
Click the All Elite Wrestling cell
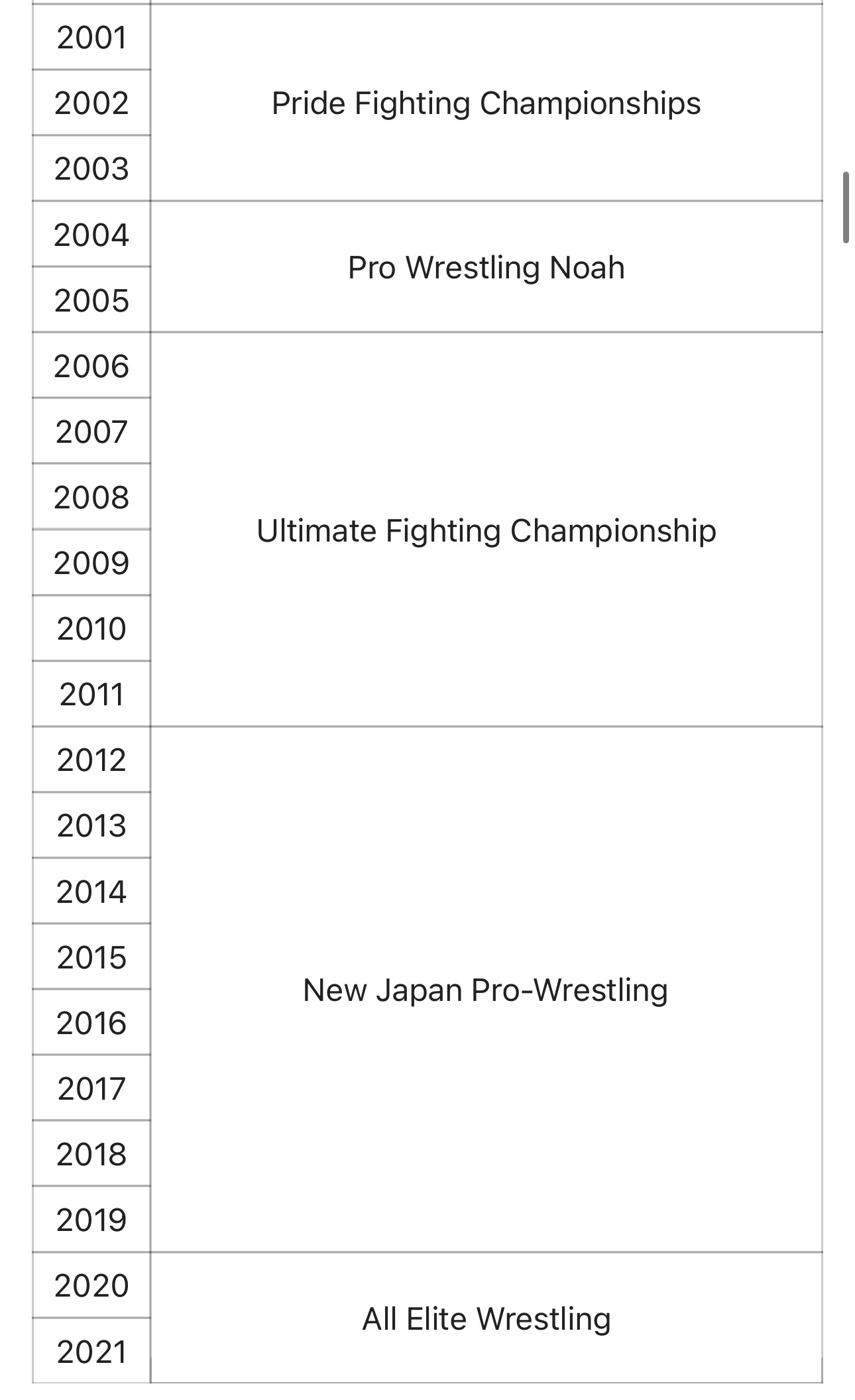[486, 1319]
